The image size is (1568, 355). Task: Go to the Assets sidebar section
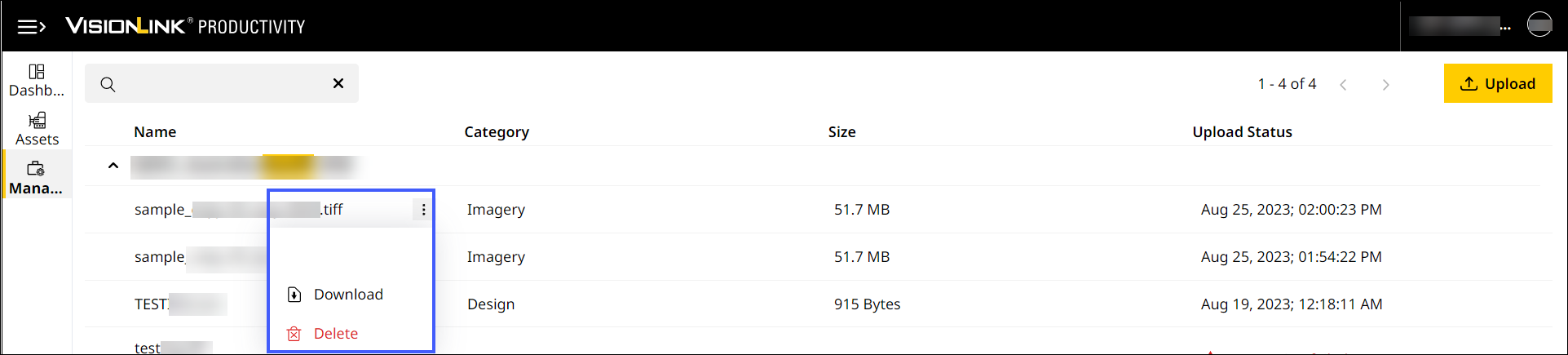37,129
